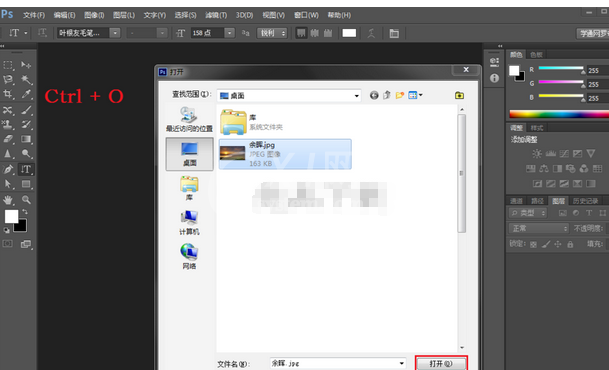The image size is (609, 370).
Task: Select the Pen tool
Action: [8, 169]
